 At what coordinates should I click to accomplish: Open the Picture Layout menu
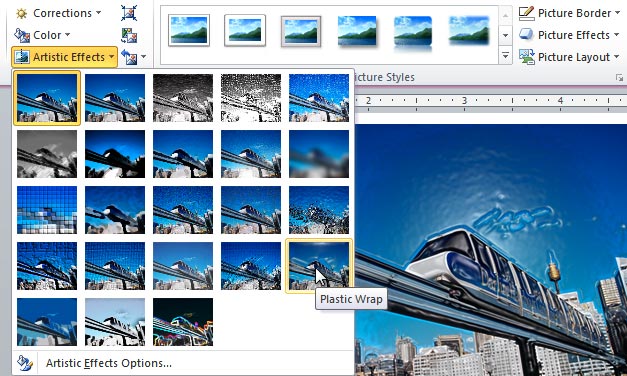(569, 57)
